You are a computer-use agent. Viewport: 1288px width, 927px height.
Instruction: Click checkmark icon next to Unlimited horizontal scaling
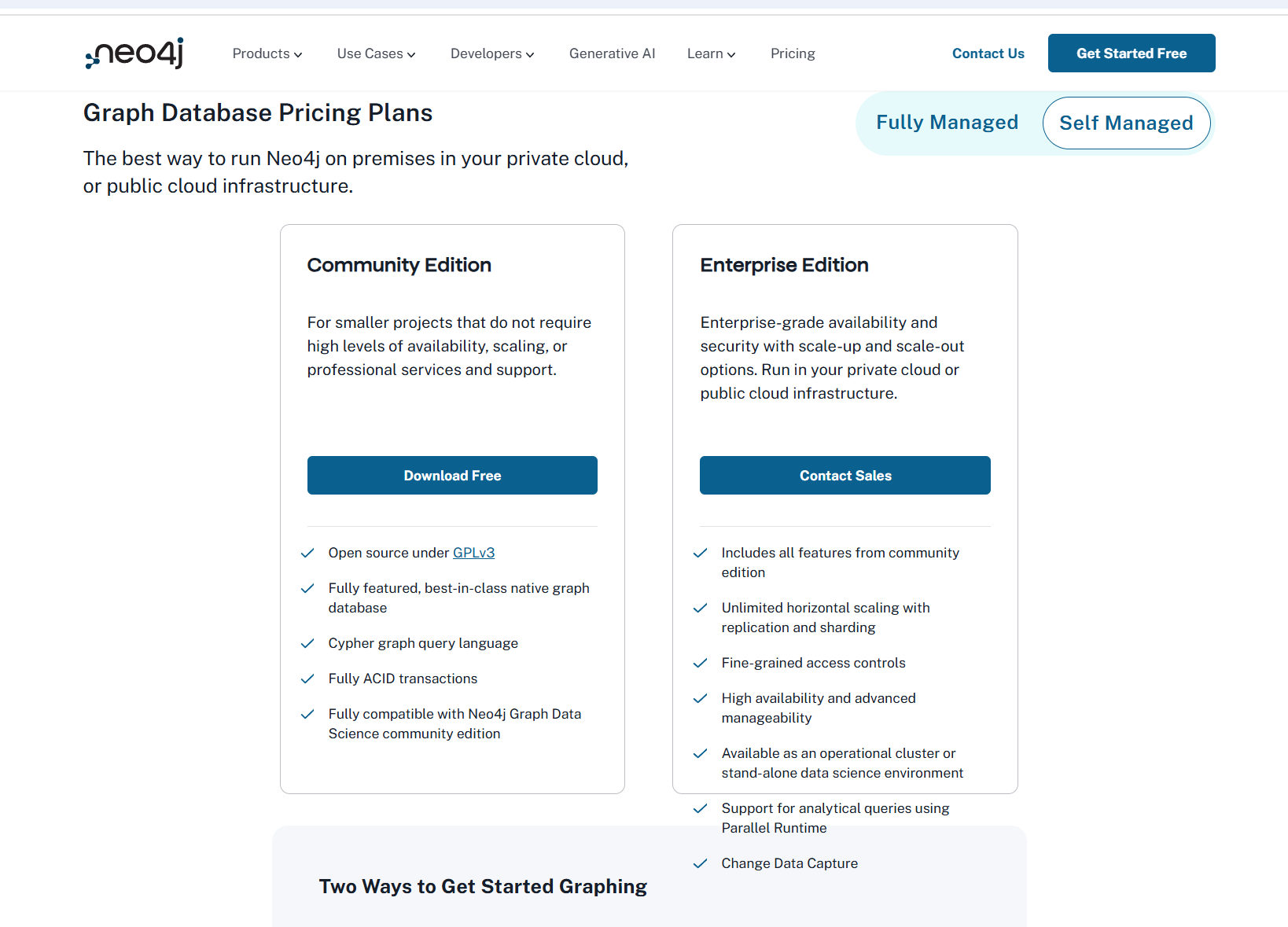coord(700,608)
